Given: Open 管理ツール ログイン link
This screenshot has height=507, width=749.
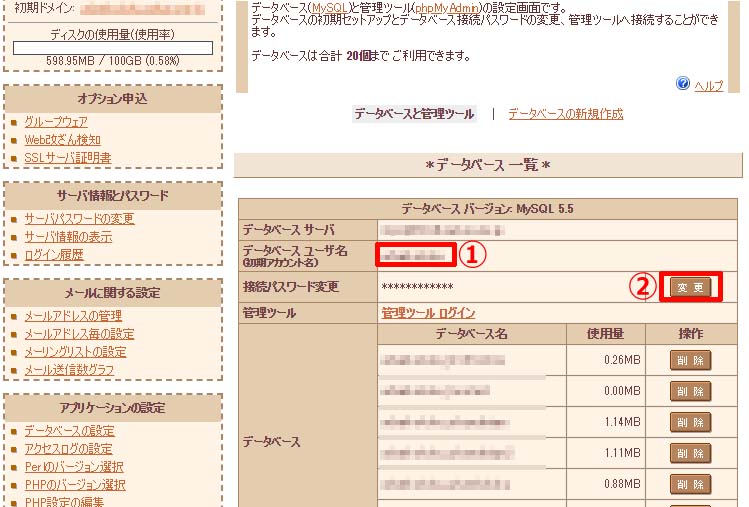Looking at the screenshot, I should click(x=428, y=313).
